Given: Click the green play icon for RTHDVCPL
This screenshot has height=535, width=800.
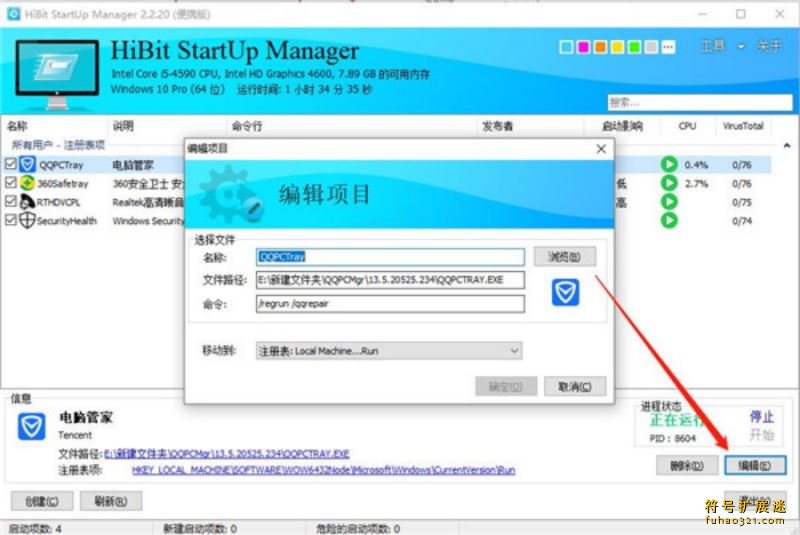Looking at the screenshot, I should tap(669, 202).
